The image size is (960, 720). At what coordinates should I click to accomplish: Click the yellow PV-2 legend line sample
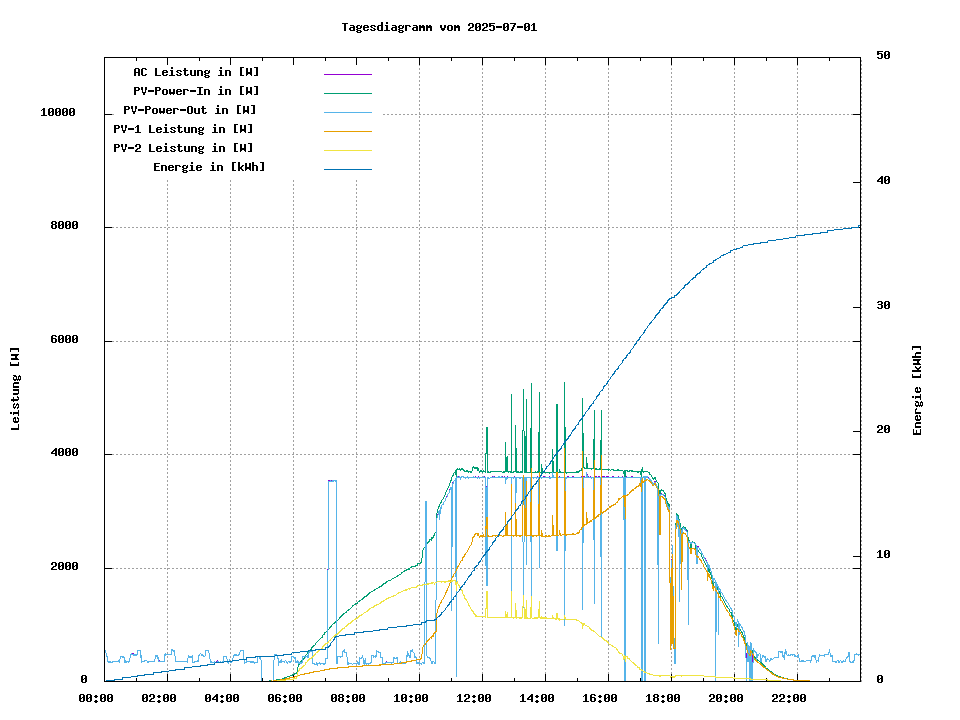click(347, 149)
